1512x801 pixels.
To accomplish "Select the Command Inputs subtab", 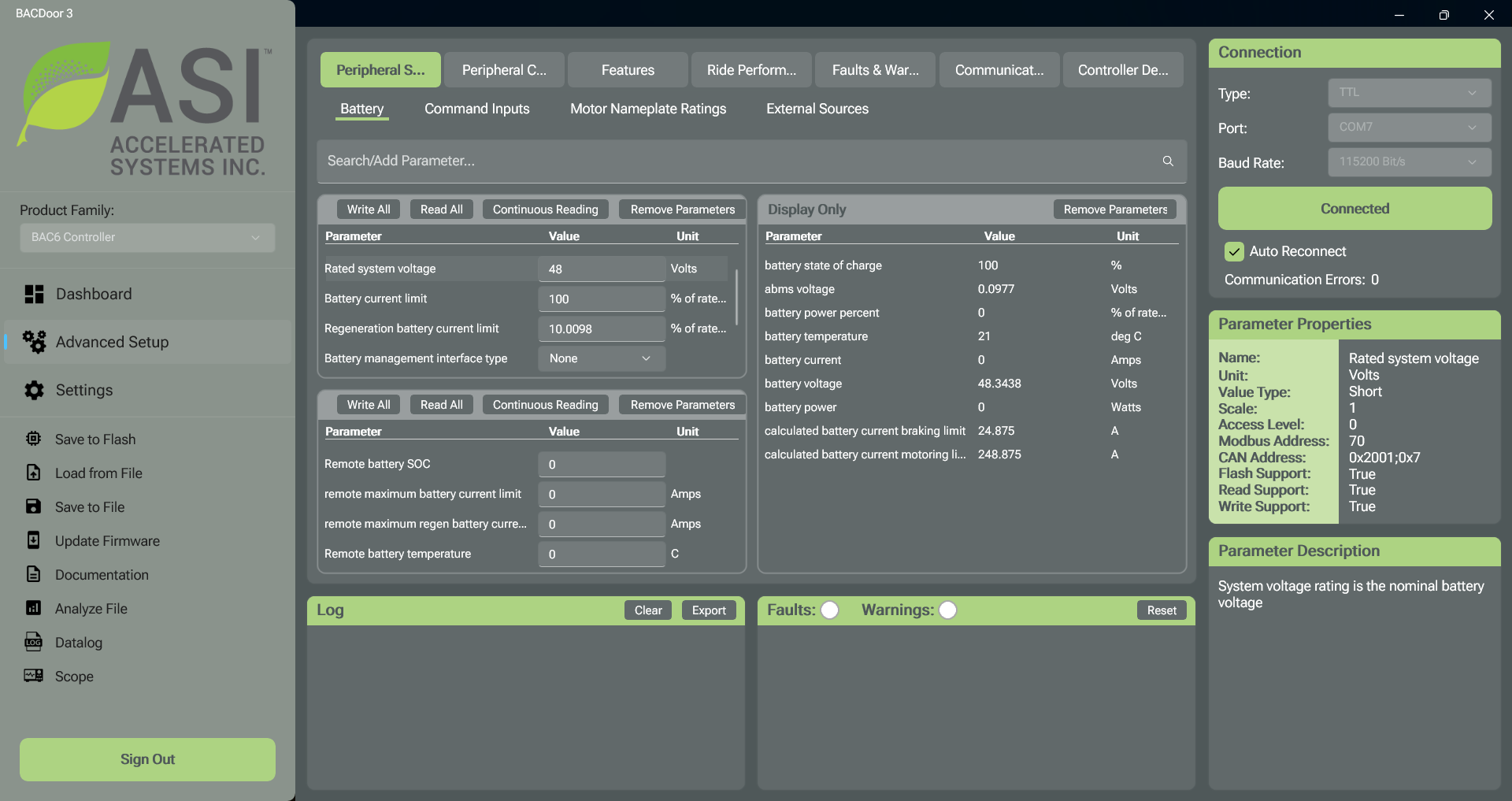I will [477, 109].
